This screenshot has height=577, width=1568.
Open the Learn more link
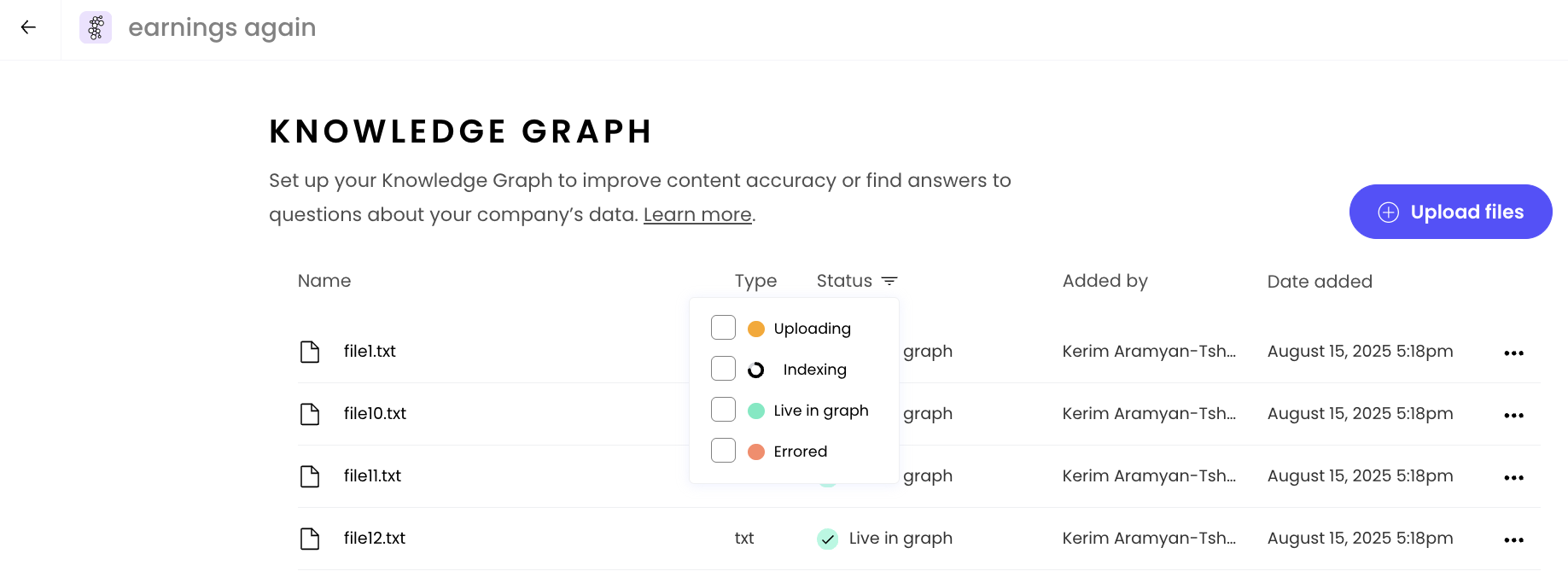click(x=697, y=214)
